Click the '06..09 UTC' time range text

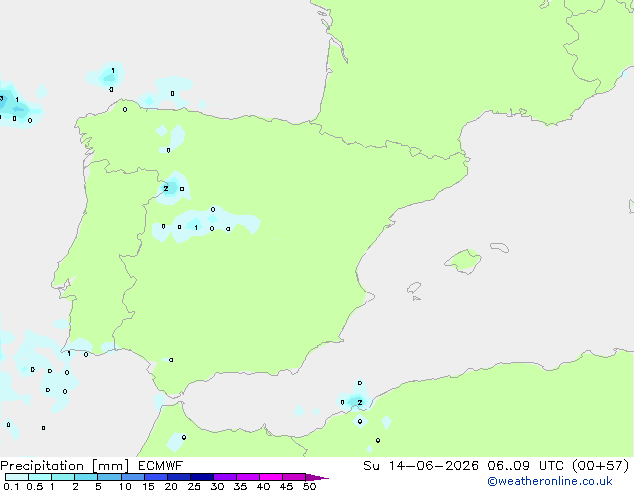click(525, 466)
